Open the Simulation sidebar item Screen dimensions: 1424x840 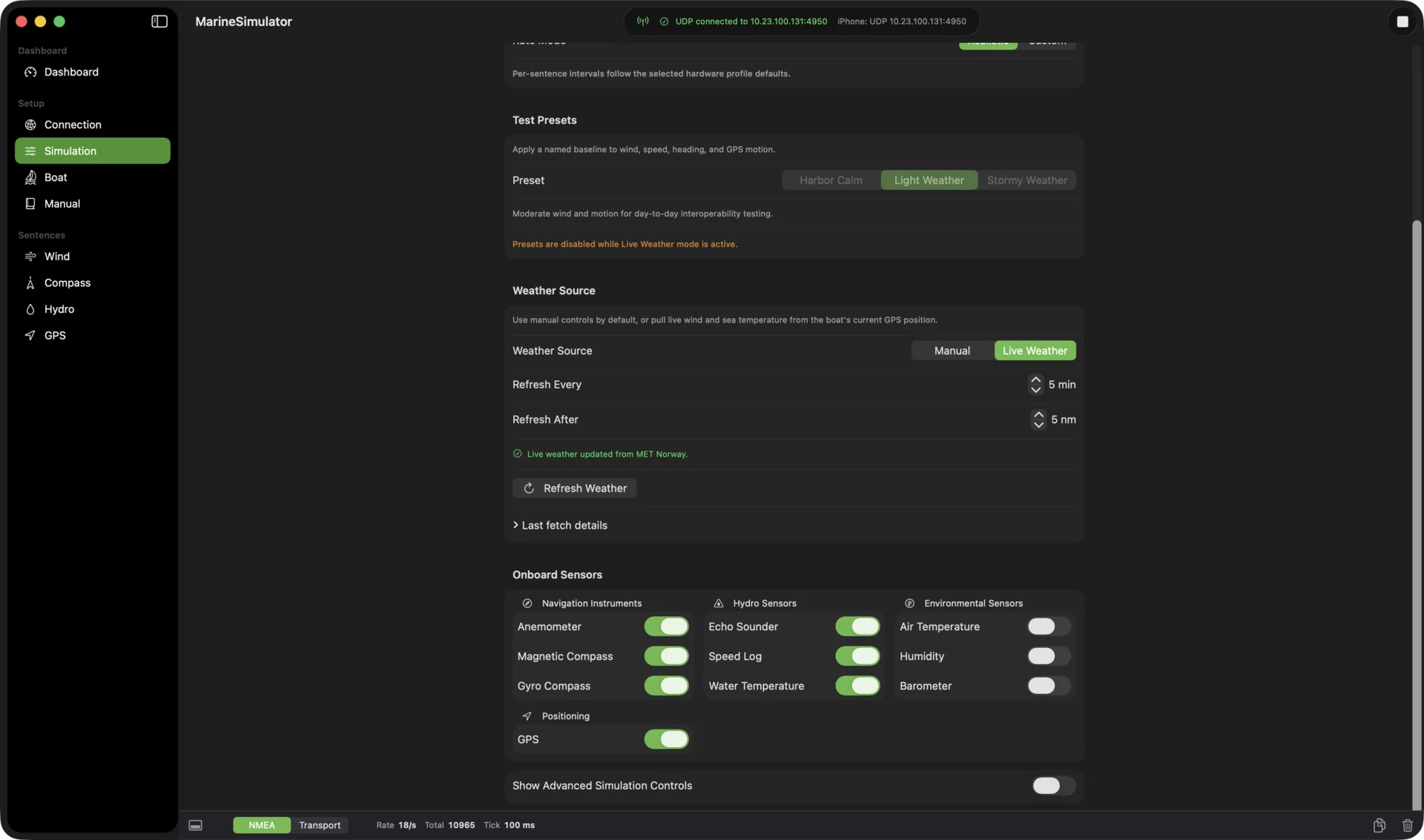pyautogui.click(x=93, y=151)
